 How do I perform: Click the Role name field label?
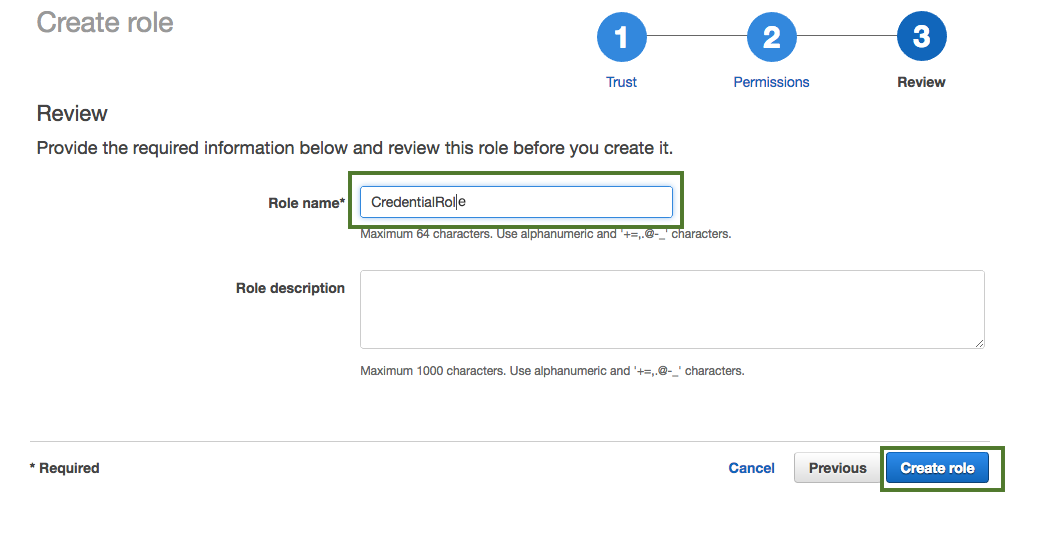[x=306, y=203]
